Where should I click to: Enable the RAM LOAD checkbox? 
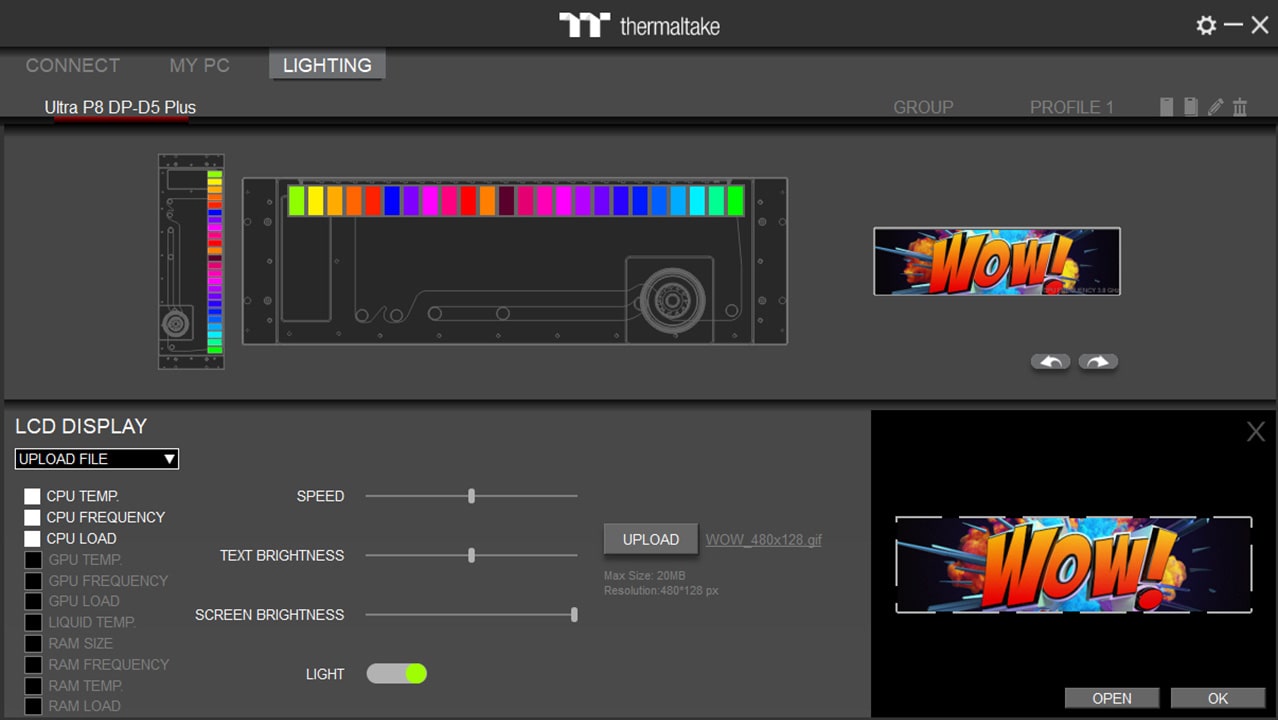pyautogui.click(x=33, y=706)
